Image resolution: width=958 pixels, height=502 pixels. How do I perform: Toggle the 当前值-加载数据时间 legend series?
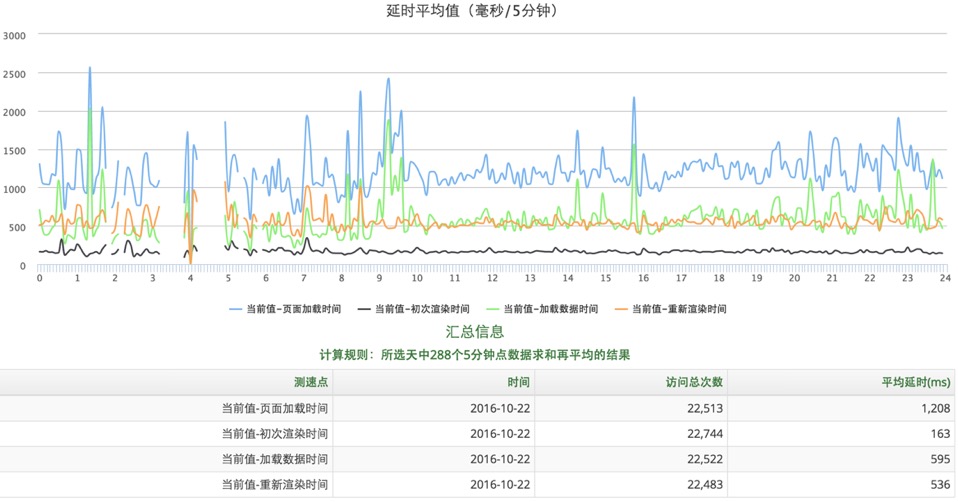coord(542,309)
